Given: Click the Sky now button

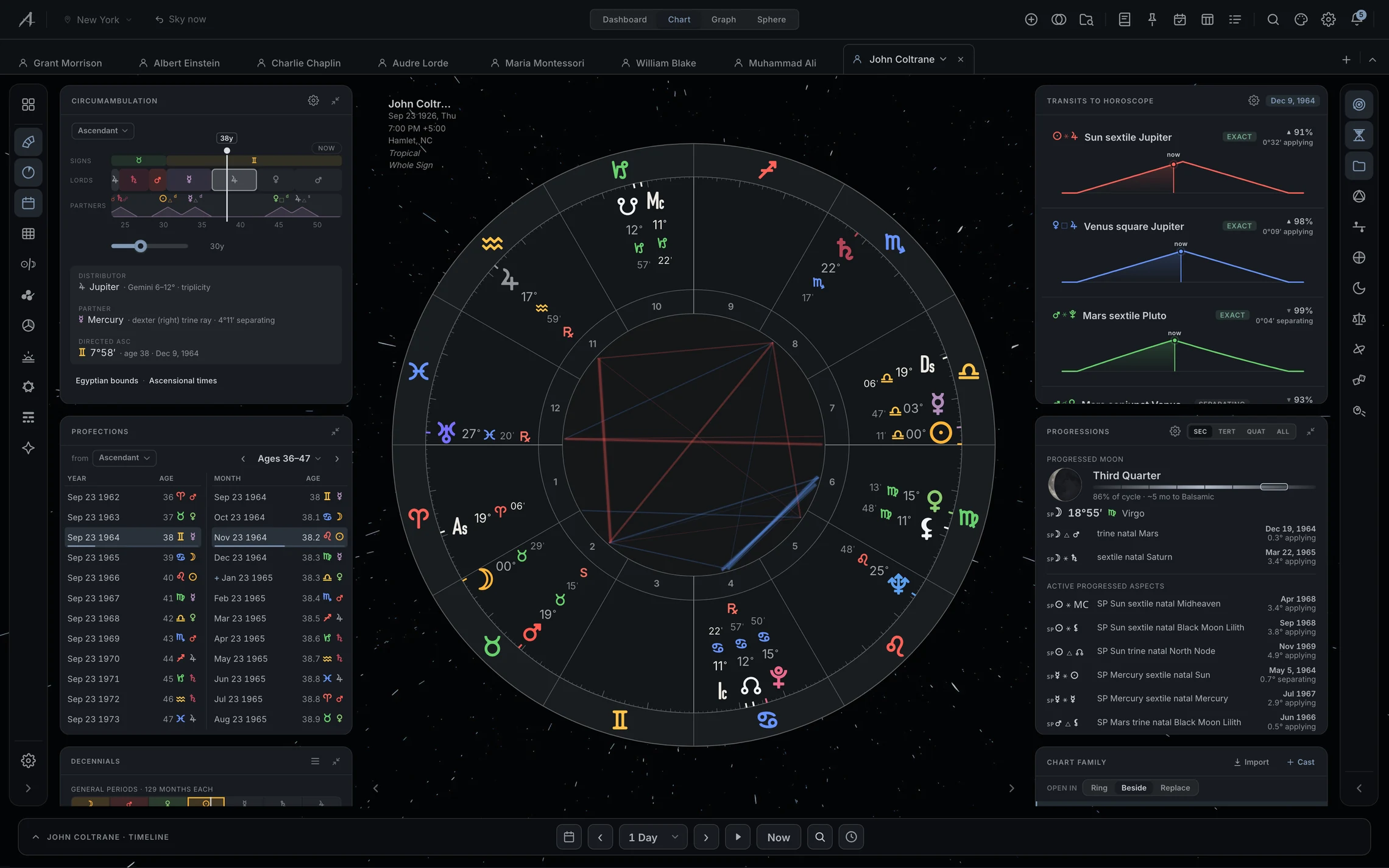Looking at the screenshot, I should tap(180, 19).
